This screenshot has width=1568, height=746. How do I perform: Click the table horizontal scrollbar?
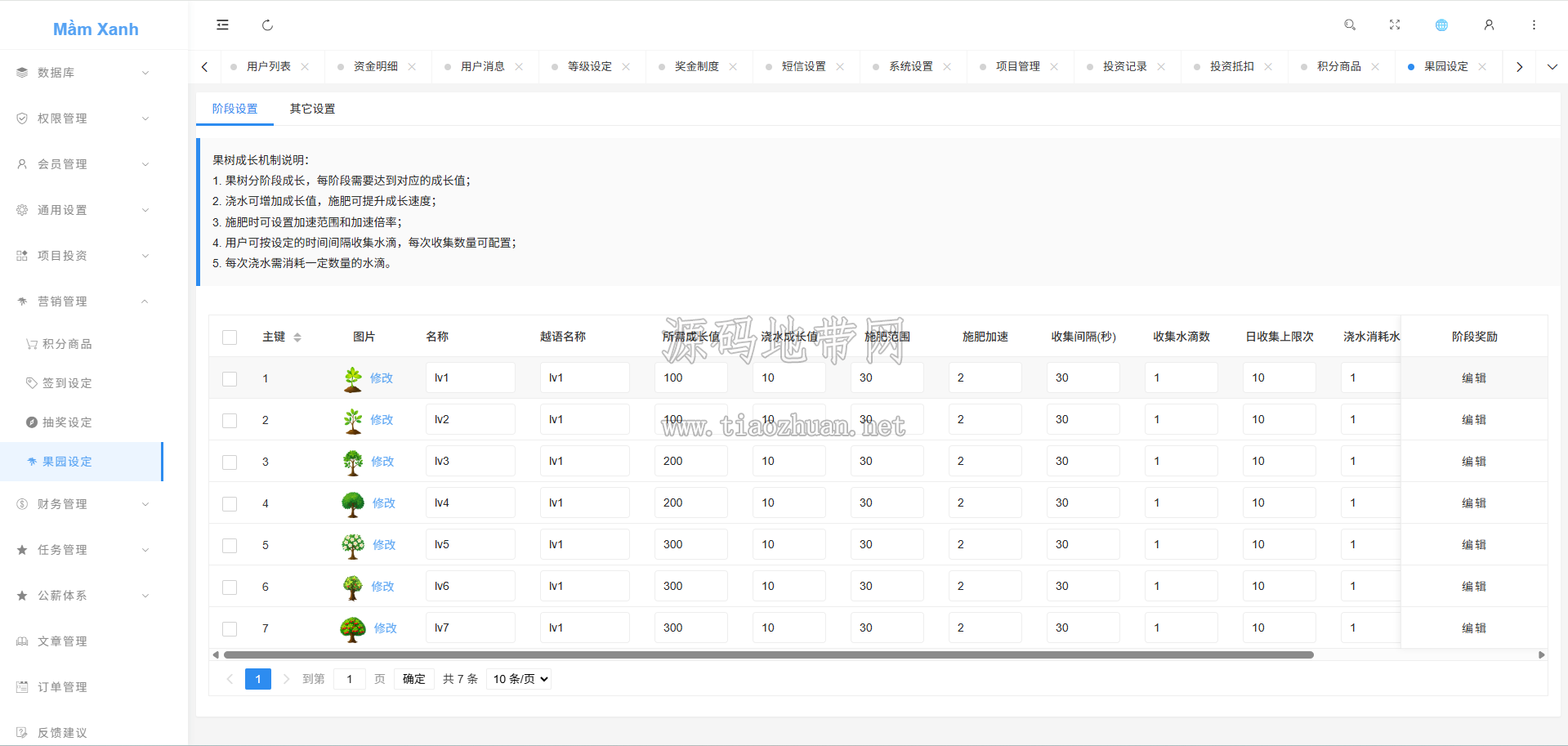[x=768, y=655]
